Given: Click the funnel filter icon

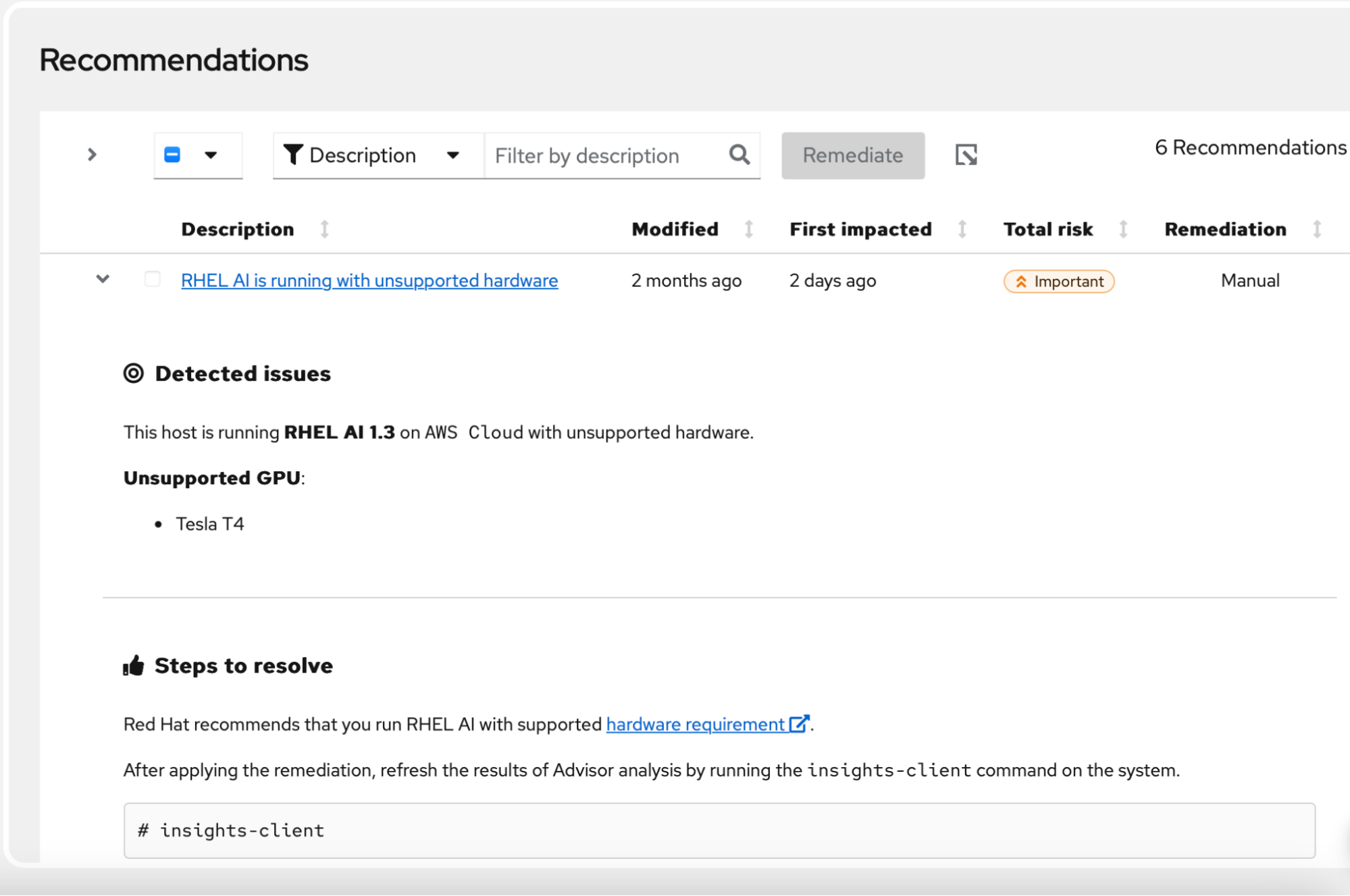Looking at the screenshot, I should coord(292,155).
